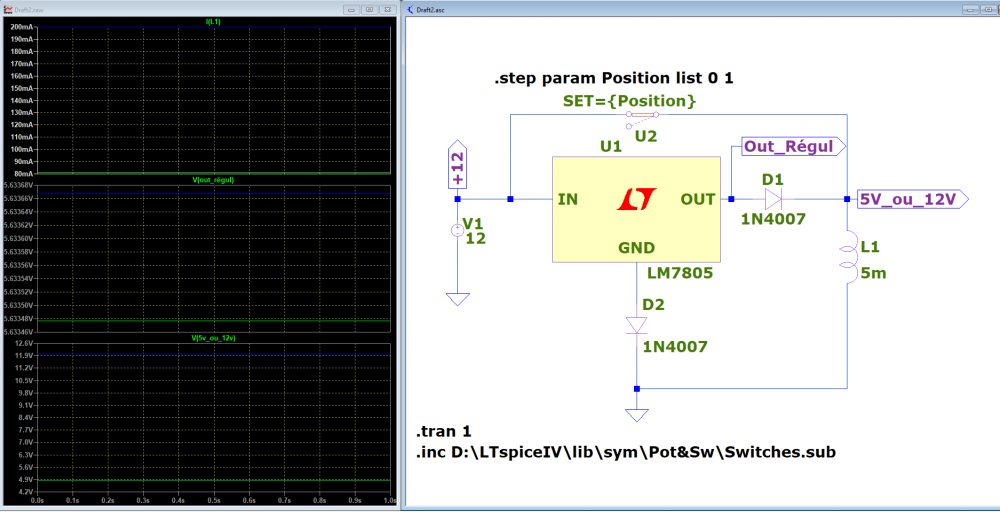The height and width of the screenshot is (512, 1000).
Task: Click the SET={Position} attribute text
Action: pos(629,101)
